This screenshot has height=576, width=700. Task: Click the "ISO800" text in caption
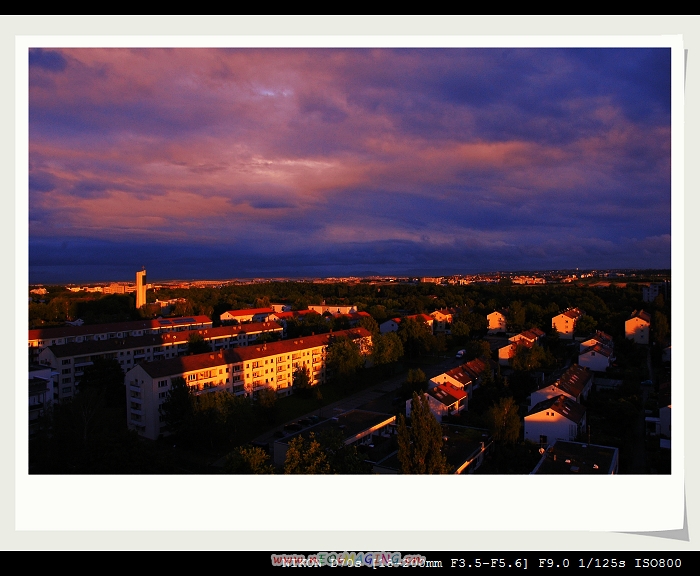point(658,563)
